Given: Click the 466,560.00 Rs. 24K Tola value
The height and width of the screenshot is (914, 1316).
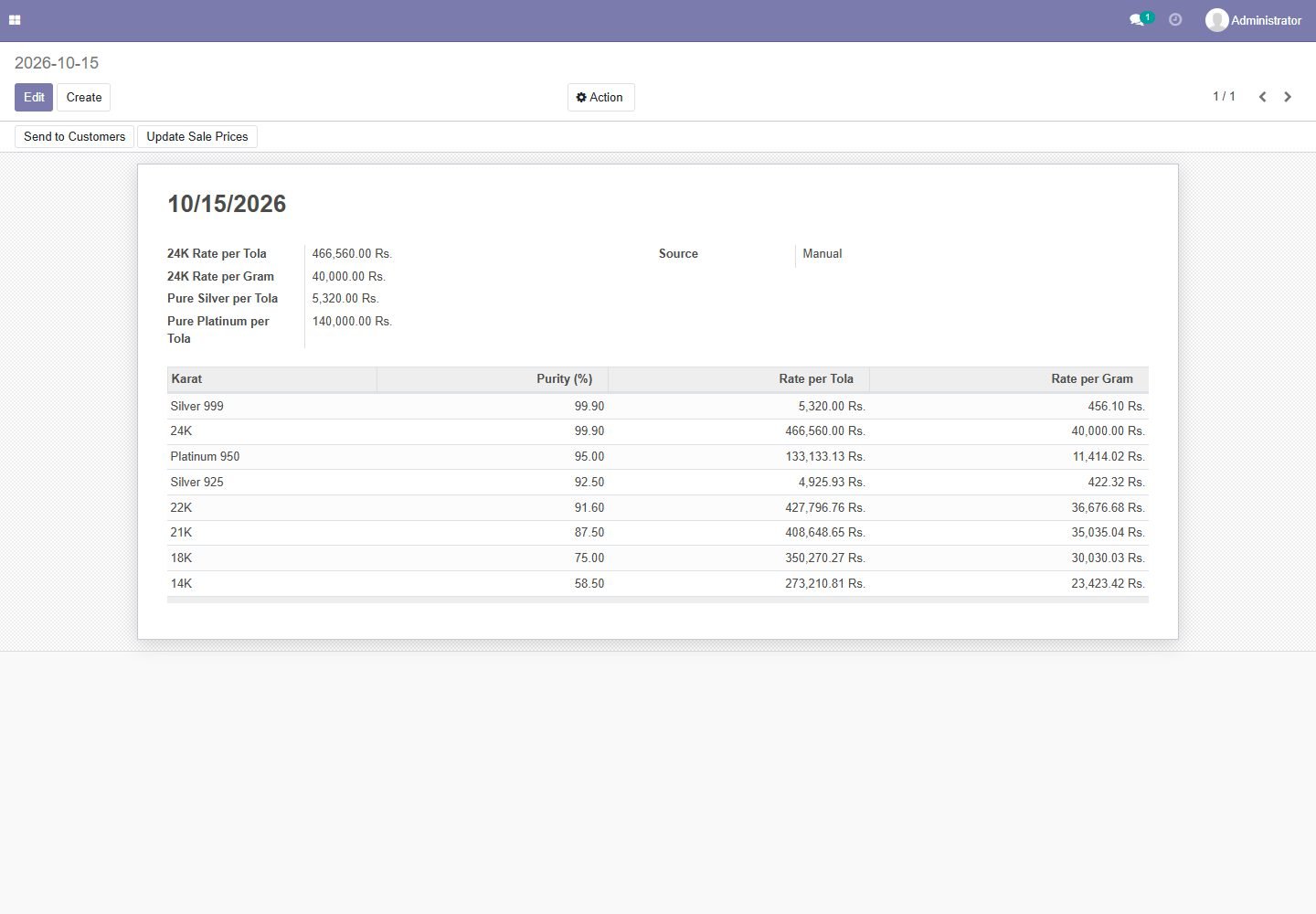Looking at the screenshot, I should (x=352, y=254).
